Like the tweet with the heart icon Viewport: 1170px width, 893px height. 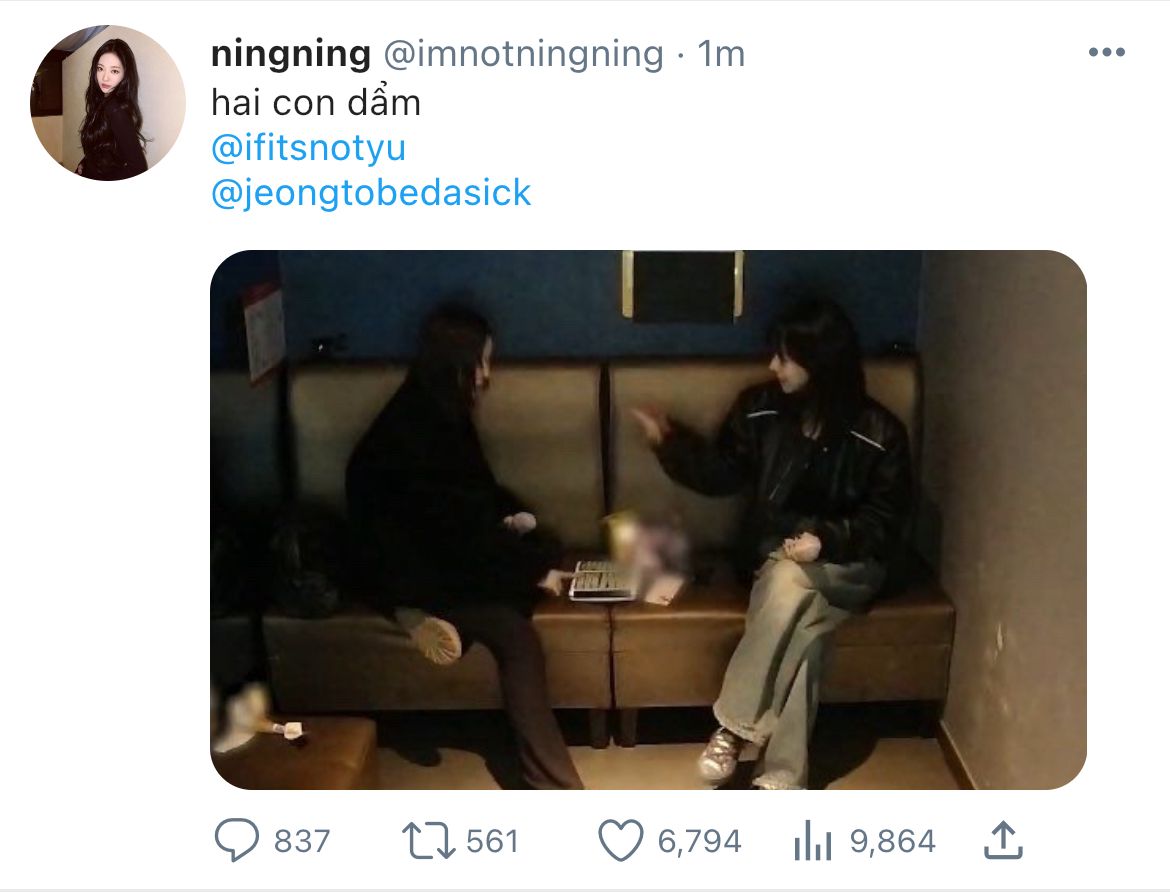(620, 841)
